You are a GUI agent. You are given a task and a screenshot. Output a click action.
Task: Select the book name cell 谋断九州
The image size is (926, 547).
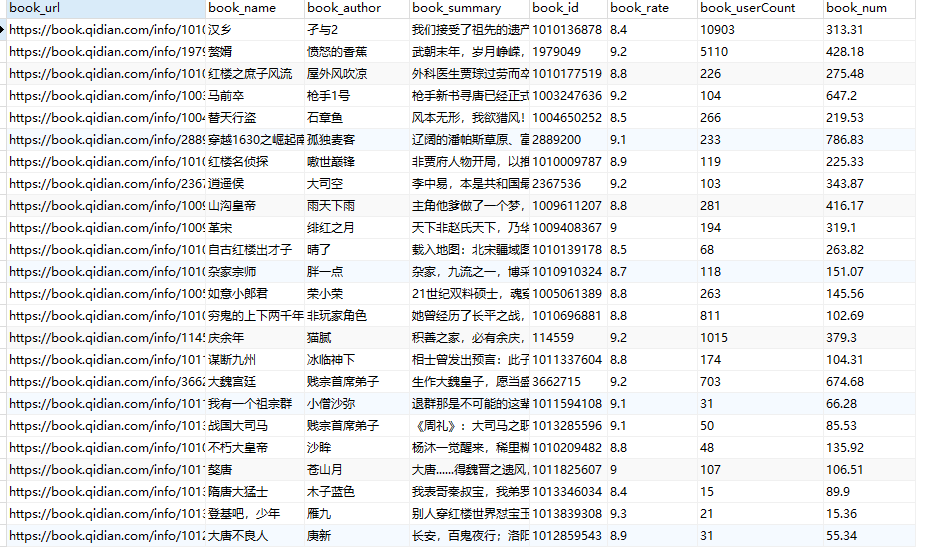[255, 360]
